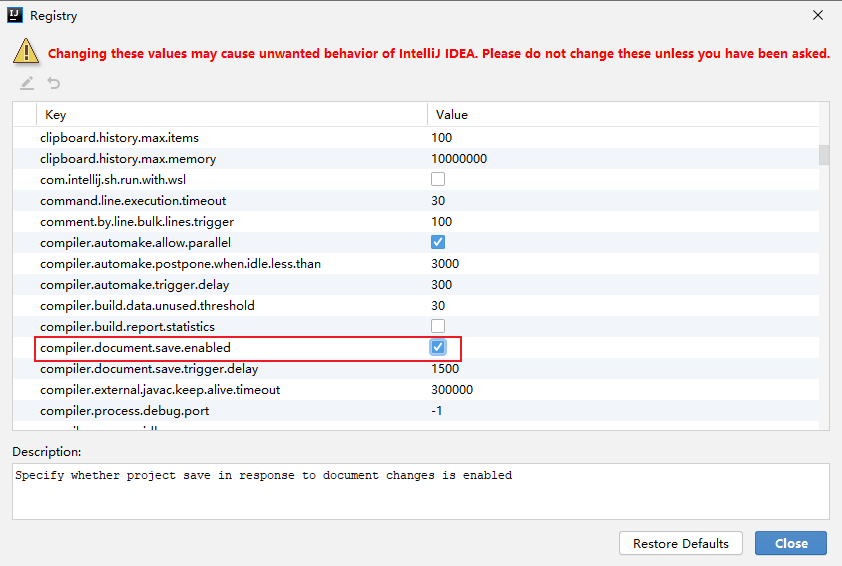The height and width of the screenshot is (566, 842).
Task: Enable com.intellij.sh.run.with.wsl checkbox
Action: pyautogui.click(x=438, y=180)
